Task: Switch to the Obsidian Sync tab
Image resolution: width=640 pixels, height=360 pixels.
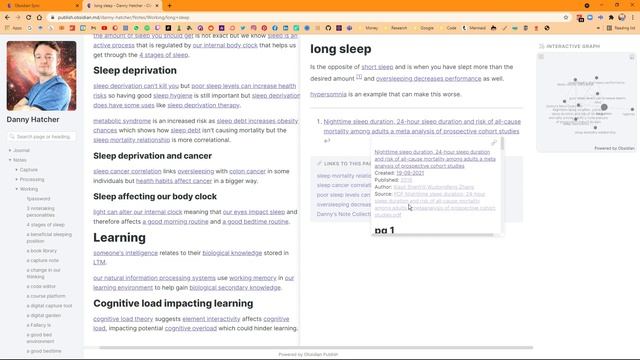Action: pos(41,6)
